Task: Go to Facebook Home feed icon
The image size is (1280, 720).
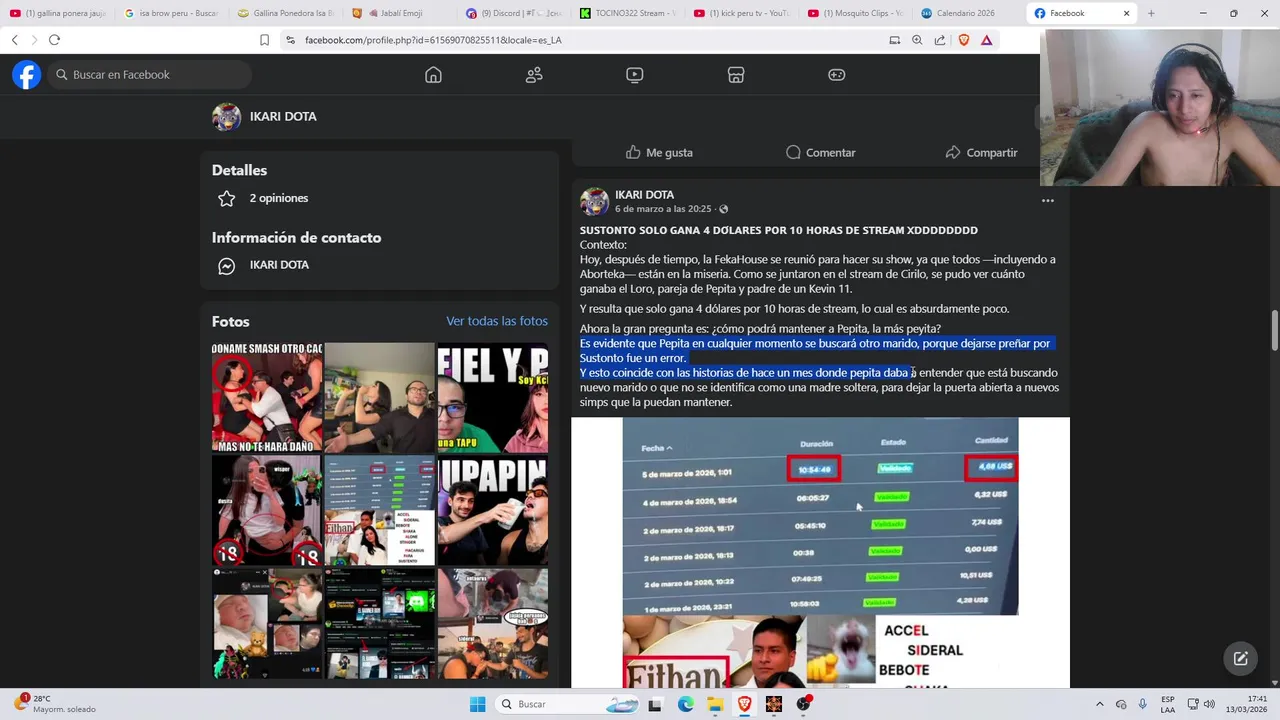Action: tap(433, 75)
